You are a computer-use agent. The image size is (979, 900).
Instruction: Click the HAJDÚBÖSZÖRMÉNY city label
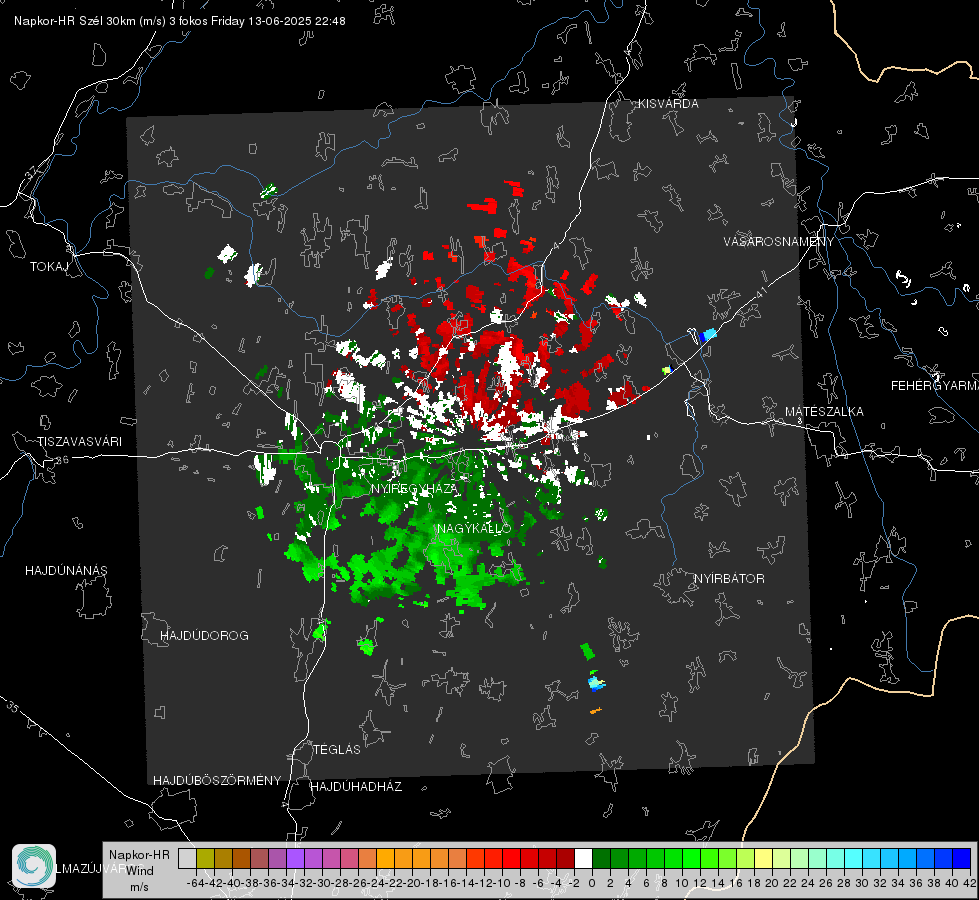click(x=217, y=780)
